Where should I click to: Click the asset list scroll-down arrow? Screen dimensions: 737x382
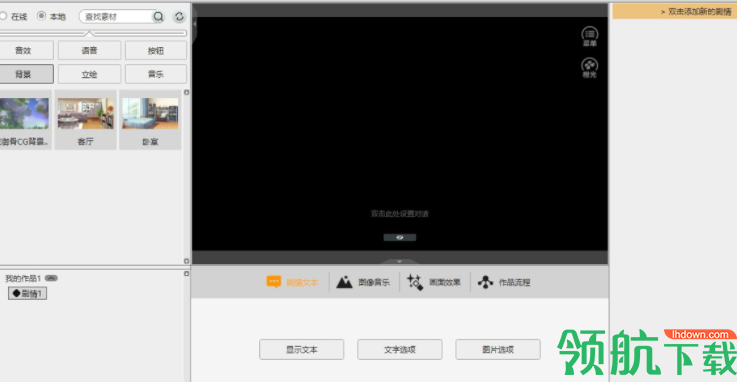click(x=187, y=261)
